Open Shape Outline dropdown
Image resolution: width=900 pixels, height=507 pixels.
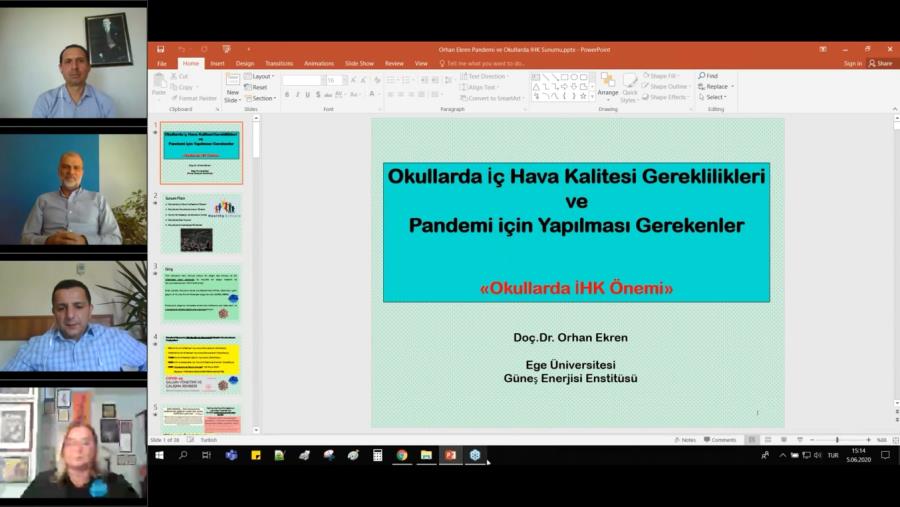click(x=666, y=86)
